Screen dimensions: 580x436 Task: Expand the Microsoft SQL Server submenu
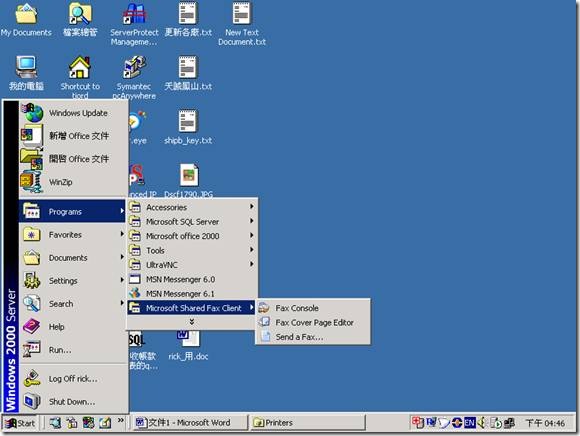tap(192, 221)
